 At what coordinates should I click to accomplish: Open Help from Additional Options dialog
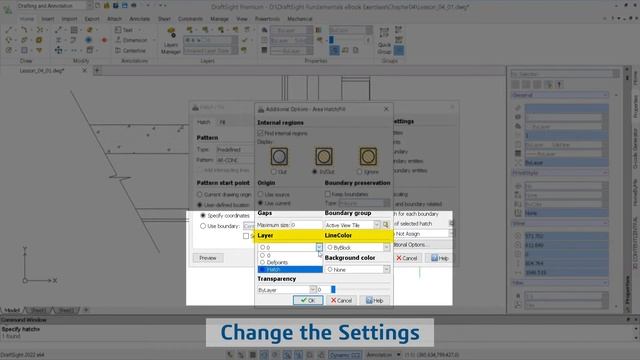coord(374,300)
